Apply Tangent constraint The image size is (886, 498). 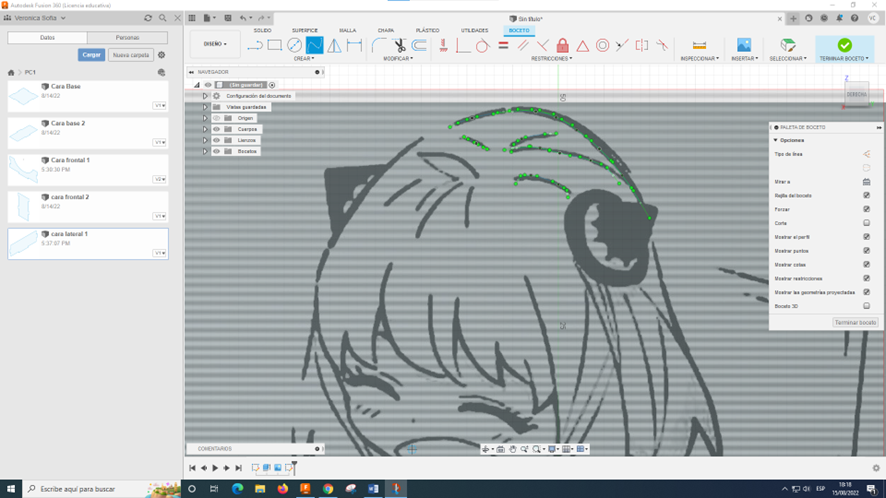point(483,45)
